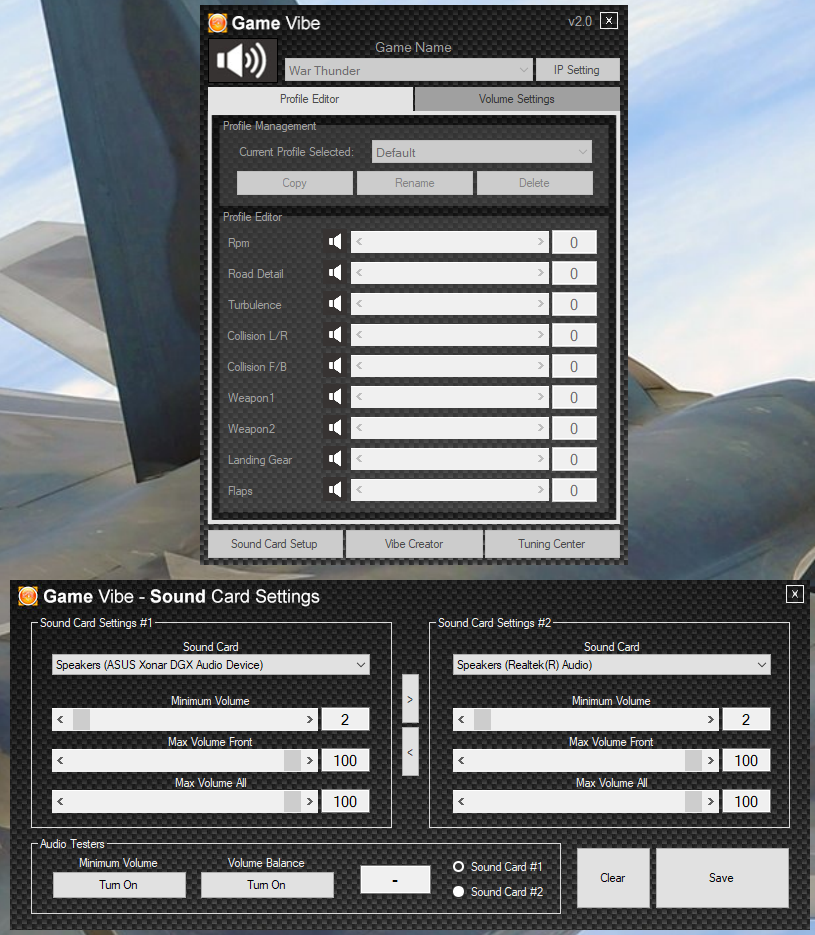
Task: Click the Game Vibe logo icon in main window
Action: point(218,23)
